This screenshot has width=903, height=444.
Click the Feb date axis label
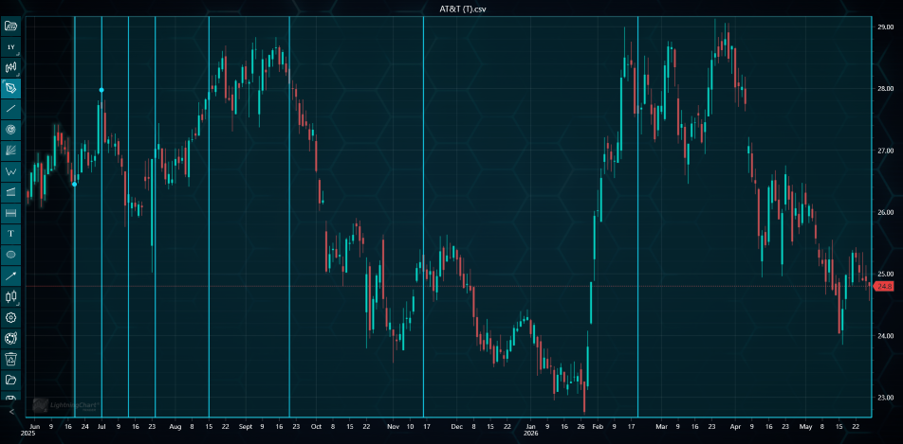point(598,427)
